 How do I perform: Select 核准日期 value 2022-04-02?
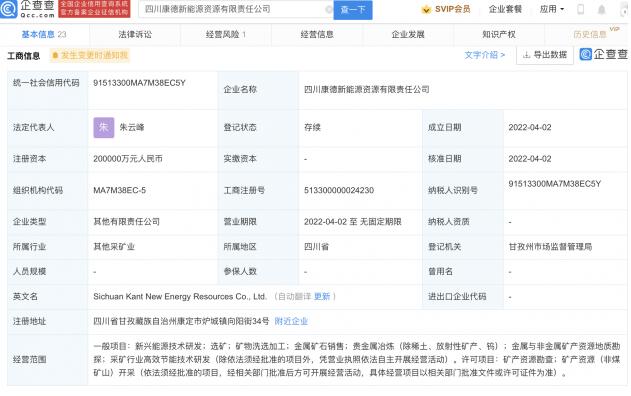point(530,159)
